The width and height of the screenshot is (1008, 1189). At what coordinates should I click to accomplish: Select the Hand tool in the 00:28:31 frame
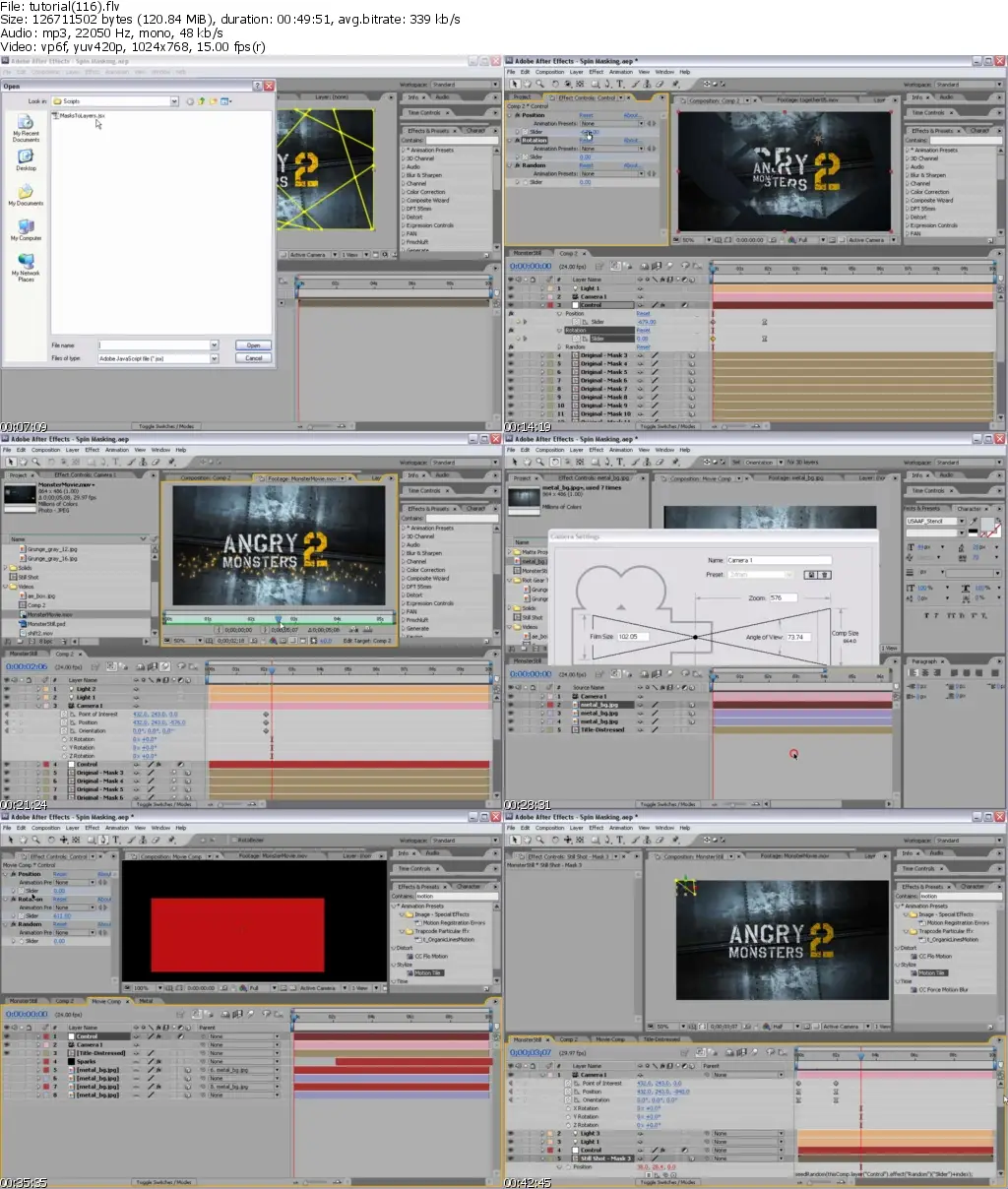point(528,462)
